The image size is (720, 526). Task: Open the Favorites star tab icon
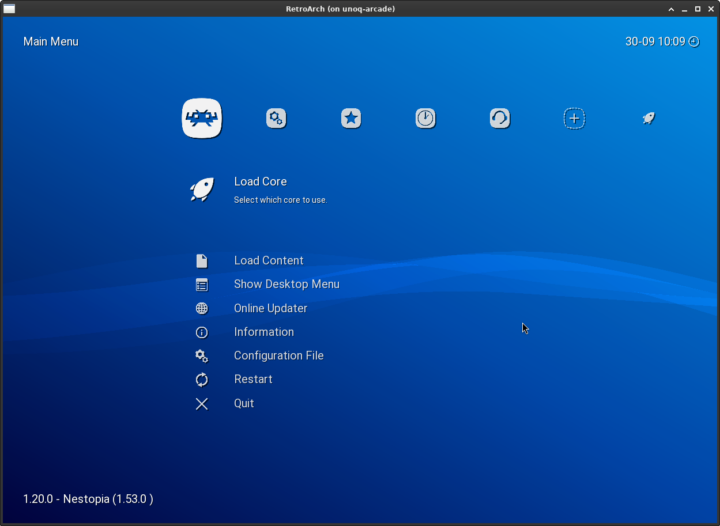[351, 118]
